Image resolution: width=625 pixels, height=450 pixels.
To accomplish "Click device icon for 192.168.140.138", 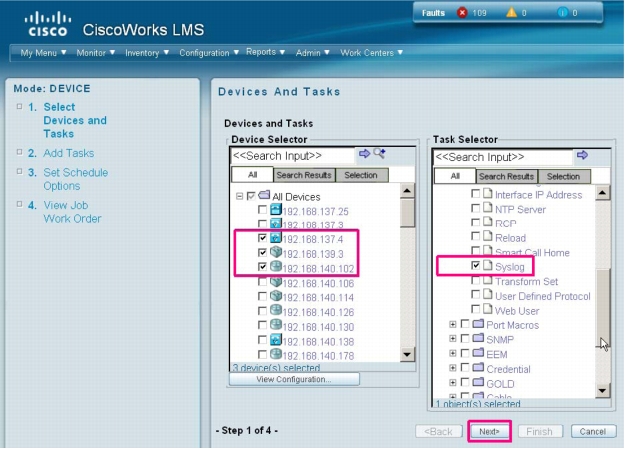I will pyautogui.click(x=276, y=340).
